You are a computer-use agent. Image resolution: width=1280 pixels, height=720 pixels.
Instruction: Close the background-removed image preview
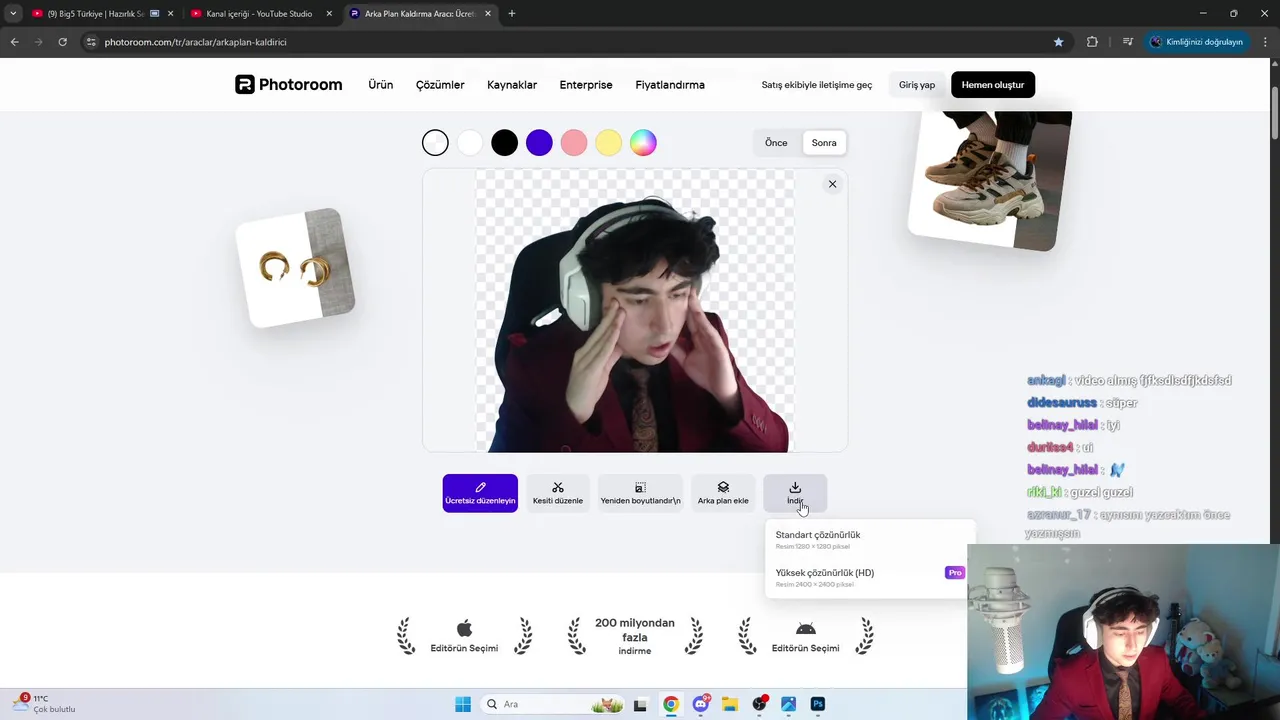coord(832,184)
